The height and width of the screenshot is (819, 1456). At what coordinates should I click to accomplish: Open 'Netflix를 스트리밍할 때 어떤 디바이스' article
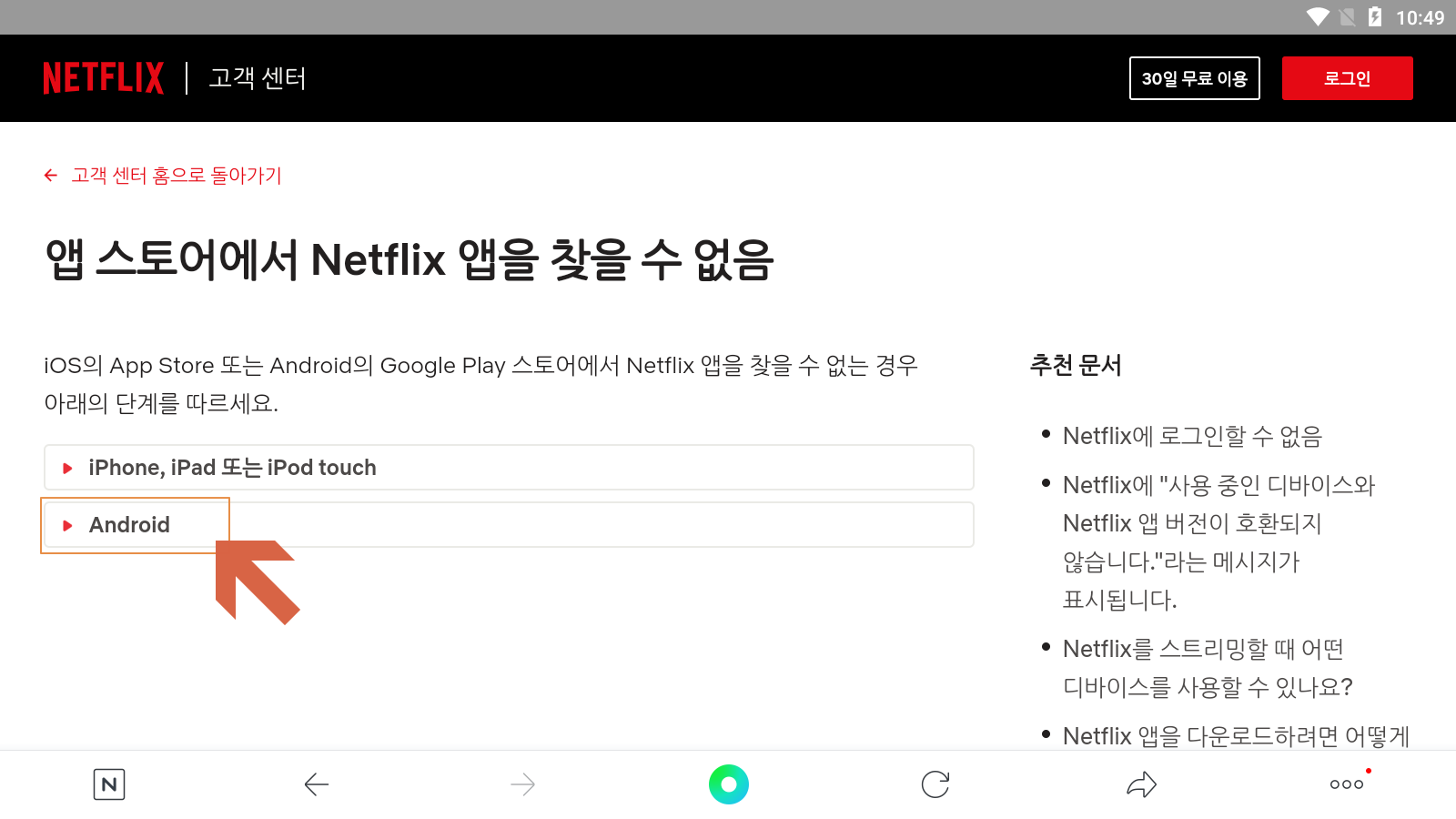click(x=1208, y=668)
